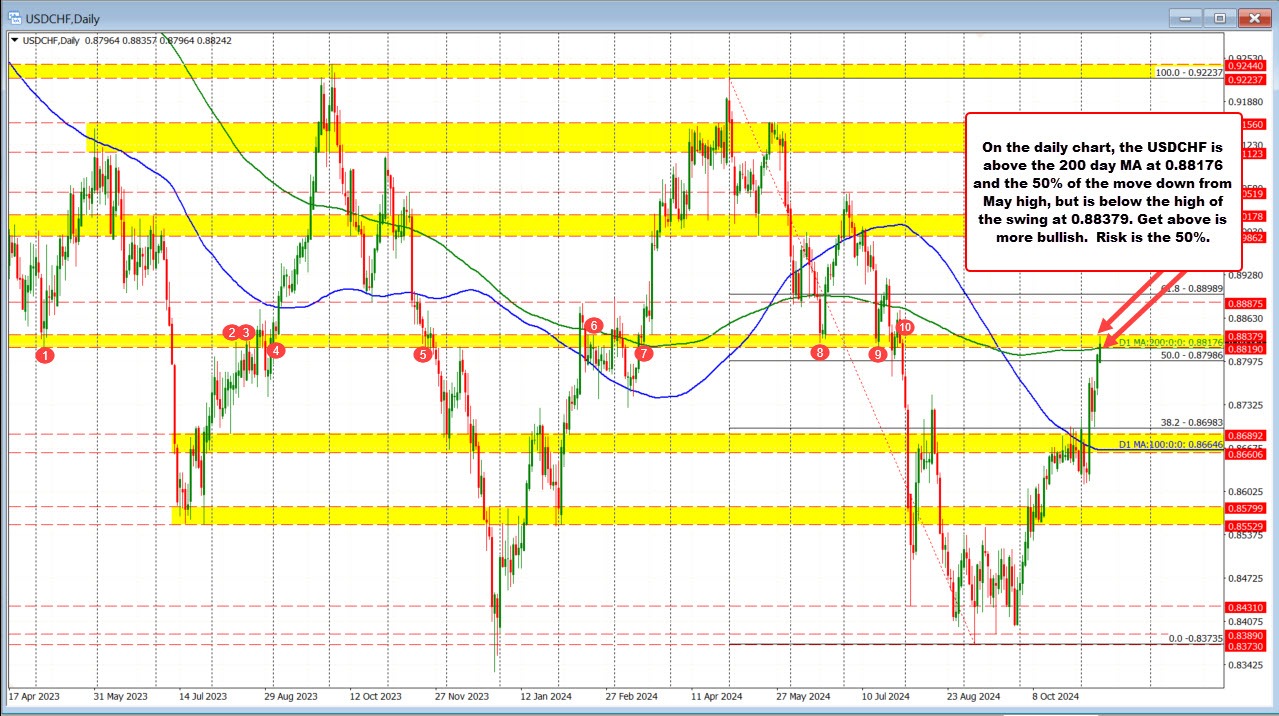Click the 0.88379 red price label
This screenshot has width=1279, height=716.
pos(1250,336)
